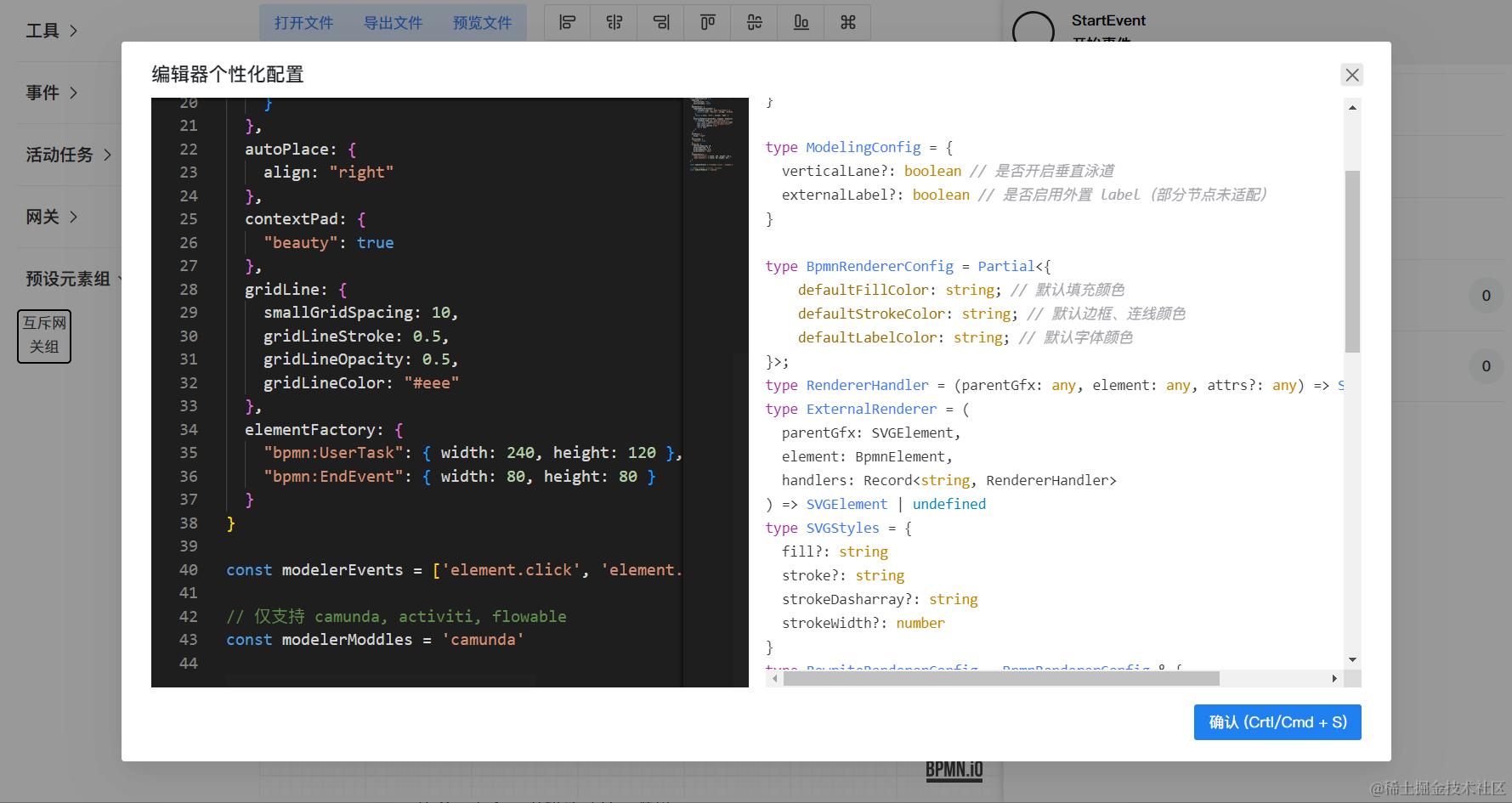Expand the 事件 palette group
Screen dimensions: 1512x803
pyautogui.click(x=52, y=93)
